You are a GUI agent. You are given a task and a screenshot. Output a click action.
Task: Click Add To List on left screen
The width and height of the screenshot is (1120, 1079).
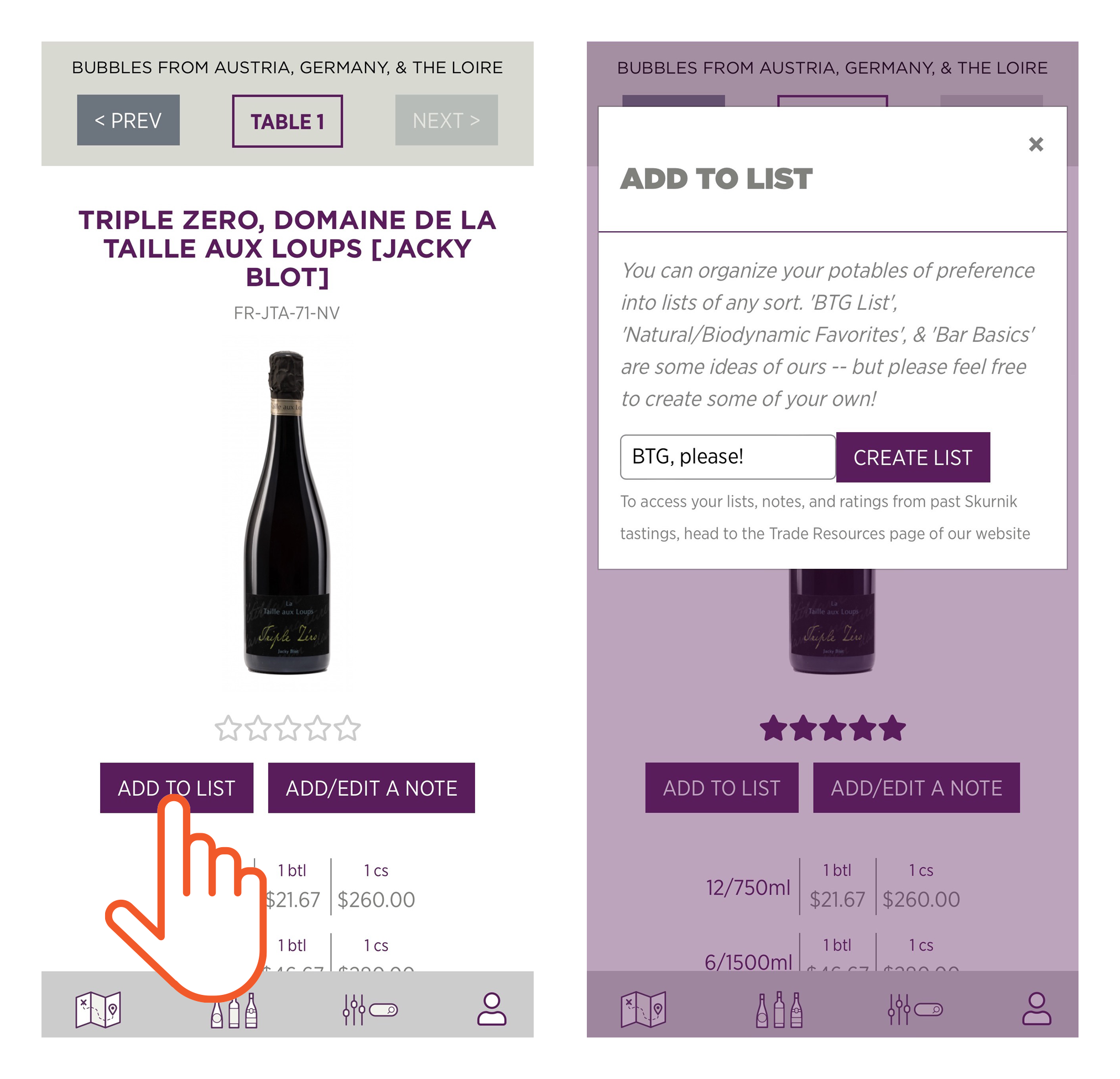point(176,788)
